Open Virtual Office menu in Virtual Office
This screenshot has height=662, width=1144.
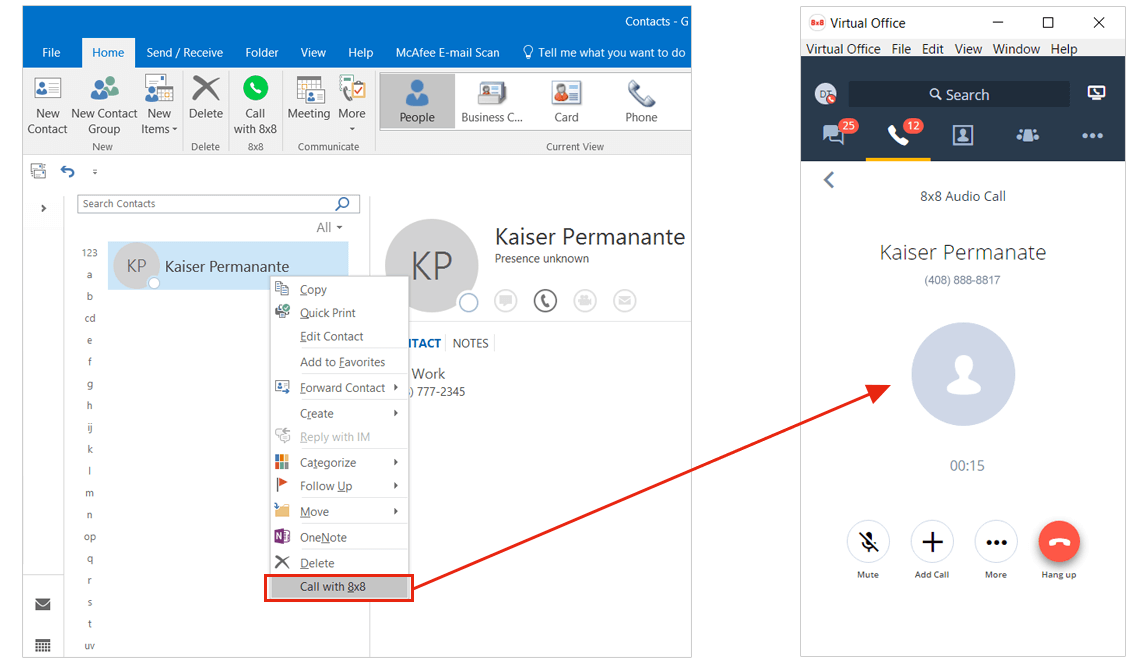coord(843,49)
